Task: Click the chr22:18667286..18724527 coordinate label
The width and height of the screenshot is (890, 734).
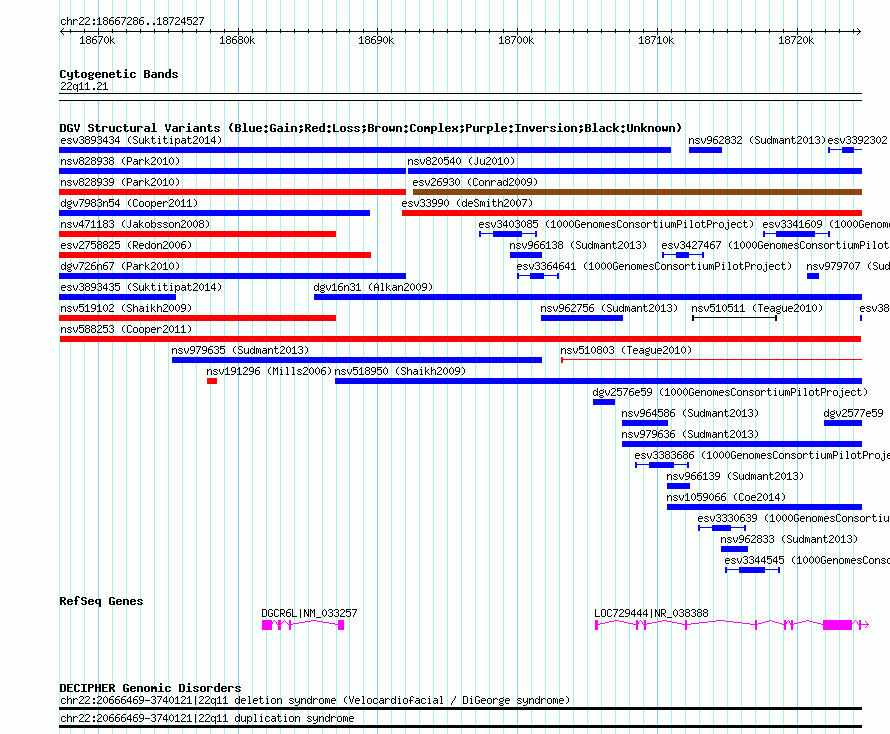Action: click(x=132, y=22)
